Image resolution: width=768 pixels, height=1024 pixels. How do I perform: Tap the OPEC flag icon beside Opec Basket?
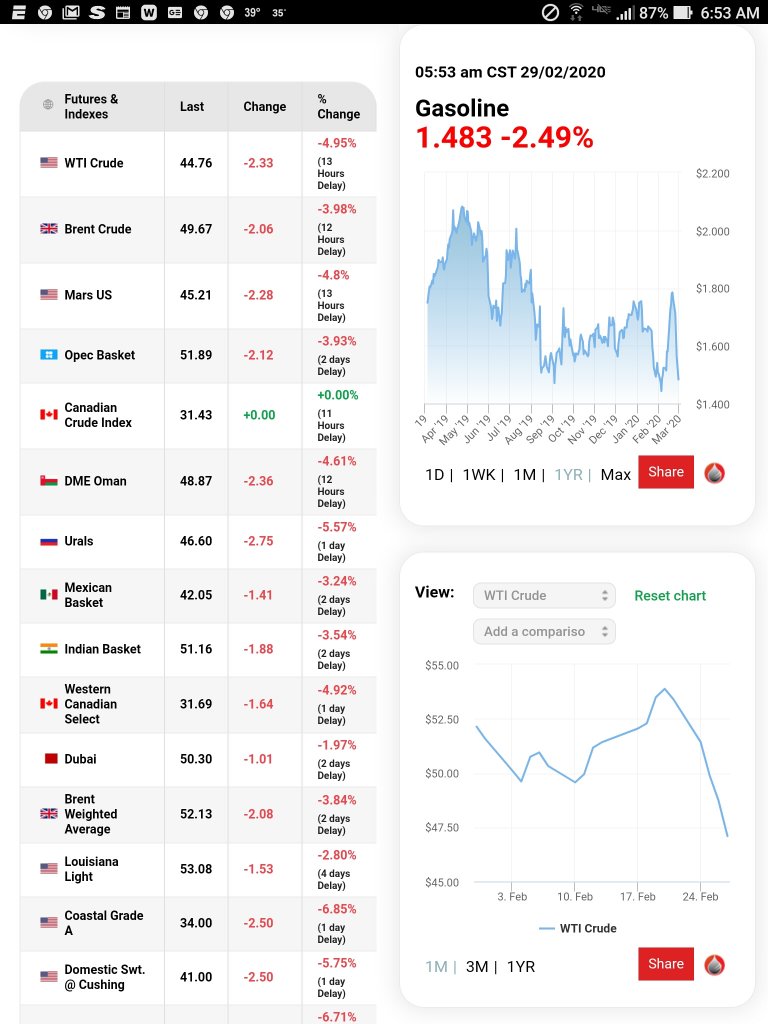[49, 355]
